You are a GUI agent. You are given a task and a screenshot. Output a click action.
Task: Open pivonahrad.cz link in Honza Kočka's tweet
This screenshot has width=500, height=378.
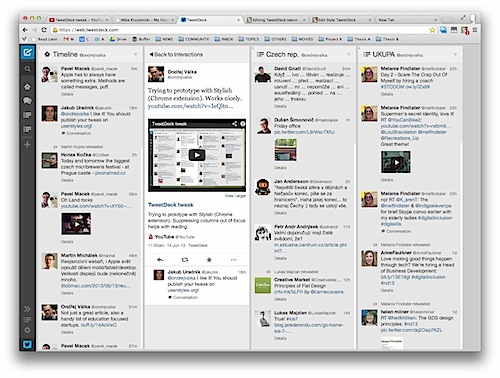(110, 173)
